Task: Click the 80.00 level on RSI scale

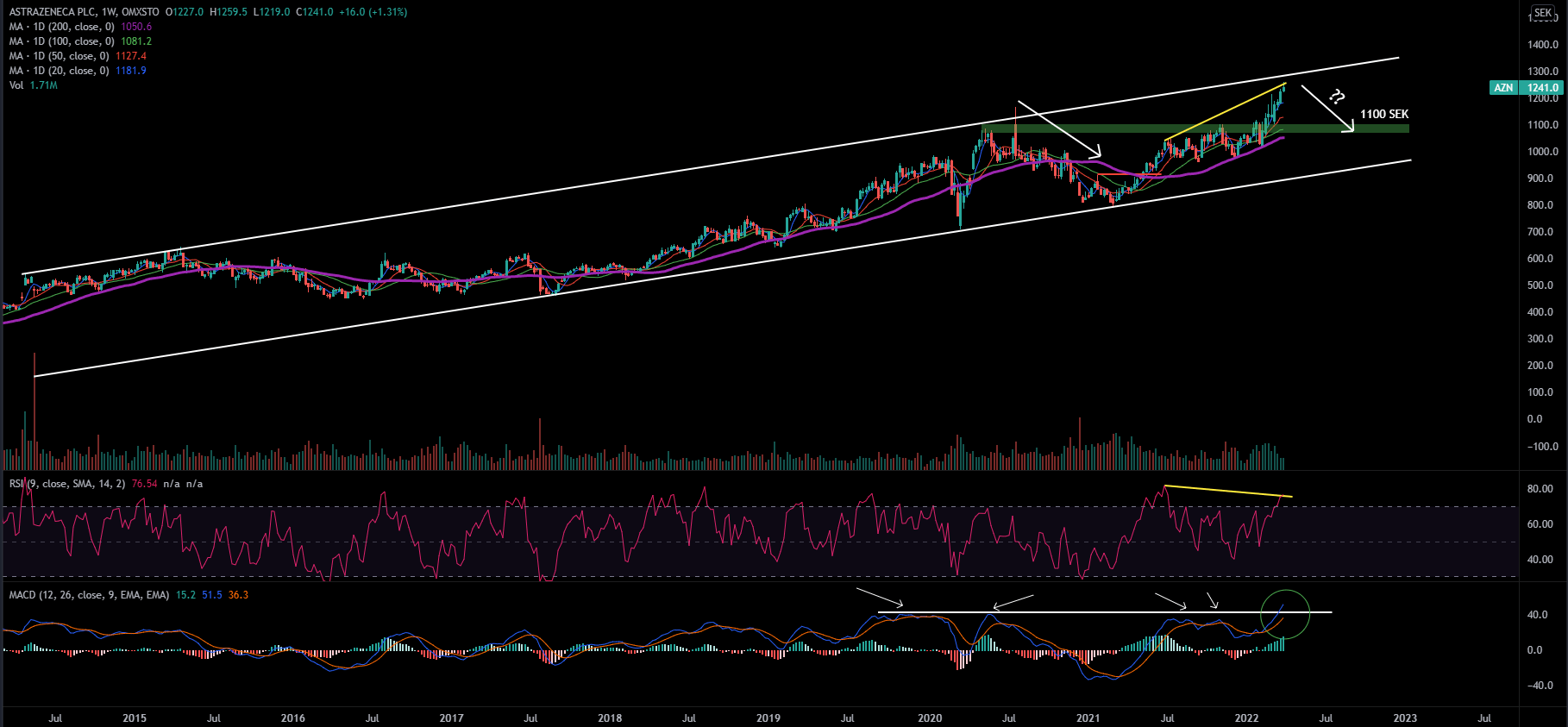Action: click(x=1540, y=489)
